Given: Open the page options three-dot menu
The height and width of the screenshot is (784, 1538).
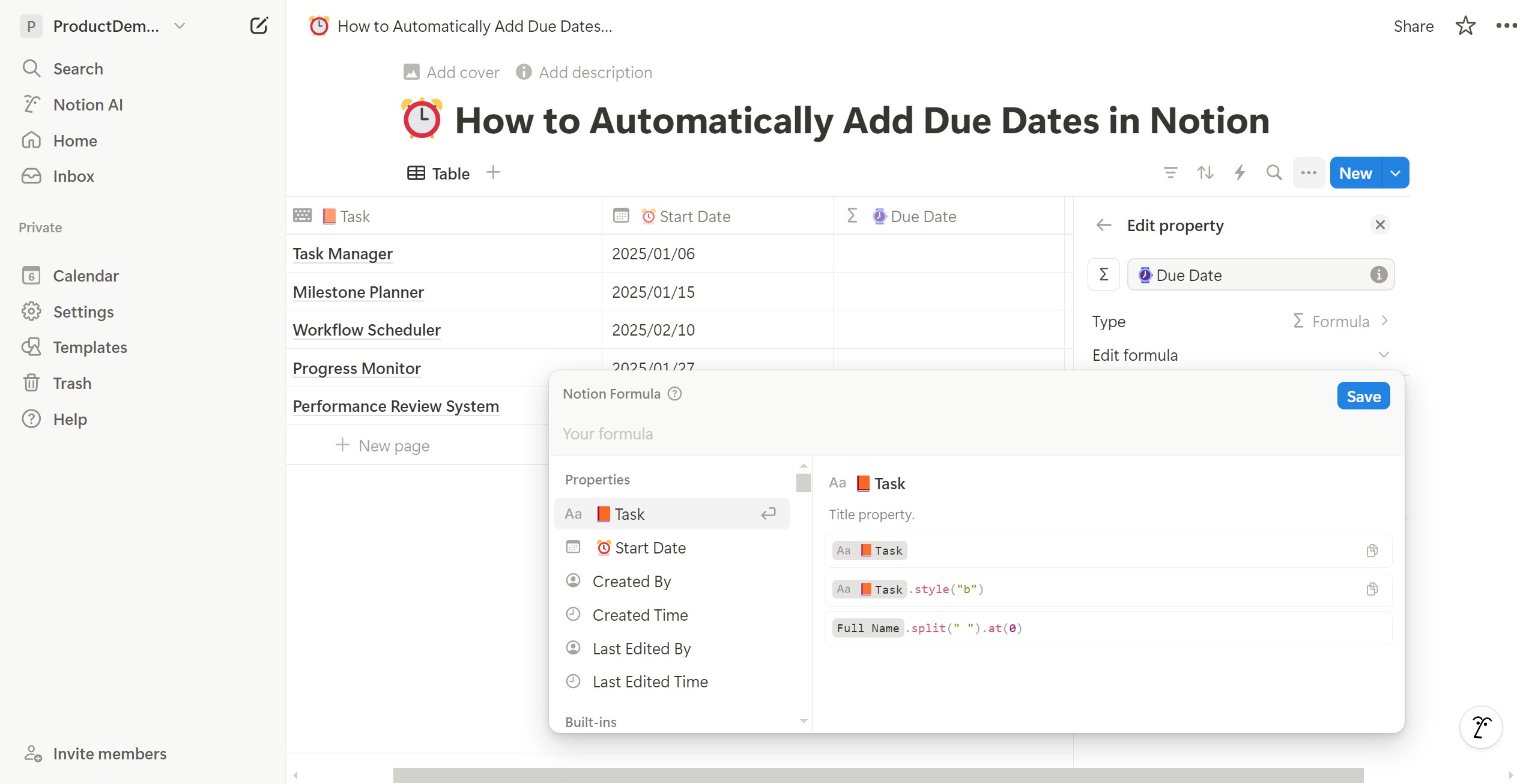Looking at the screenshot, I should point(1506,26).
